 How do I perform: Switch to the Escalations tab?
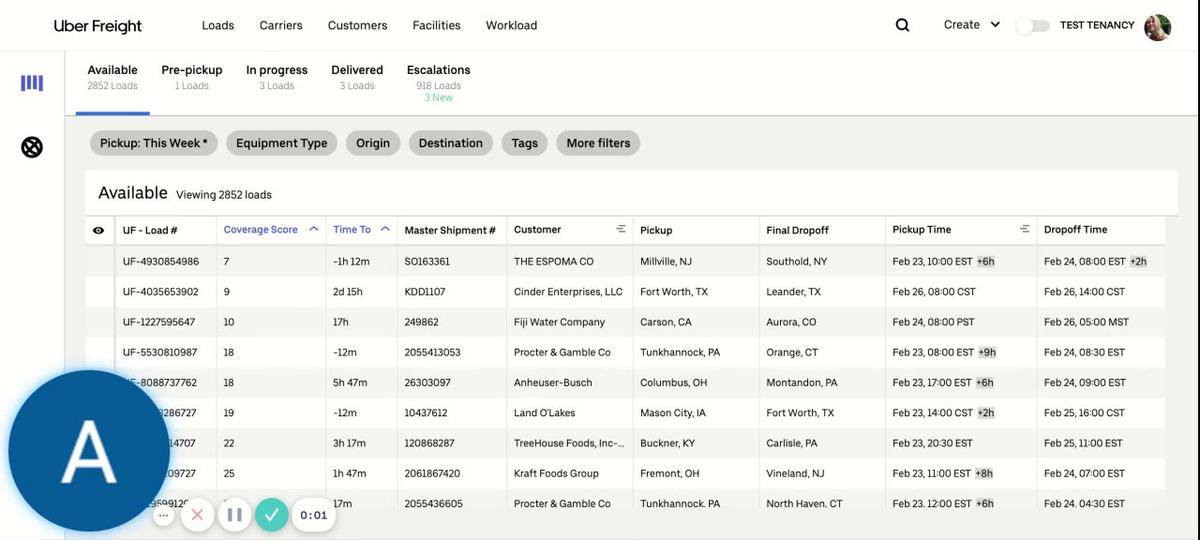tap(438, 82)
